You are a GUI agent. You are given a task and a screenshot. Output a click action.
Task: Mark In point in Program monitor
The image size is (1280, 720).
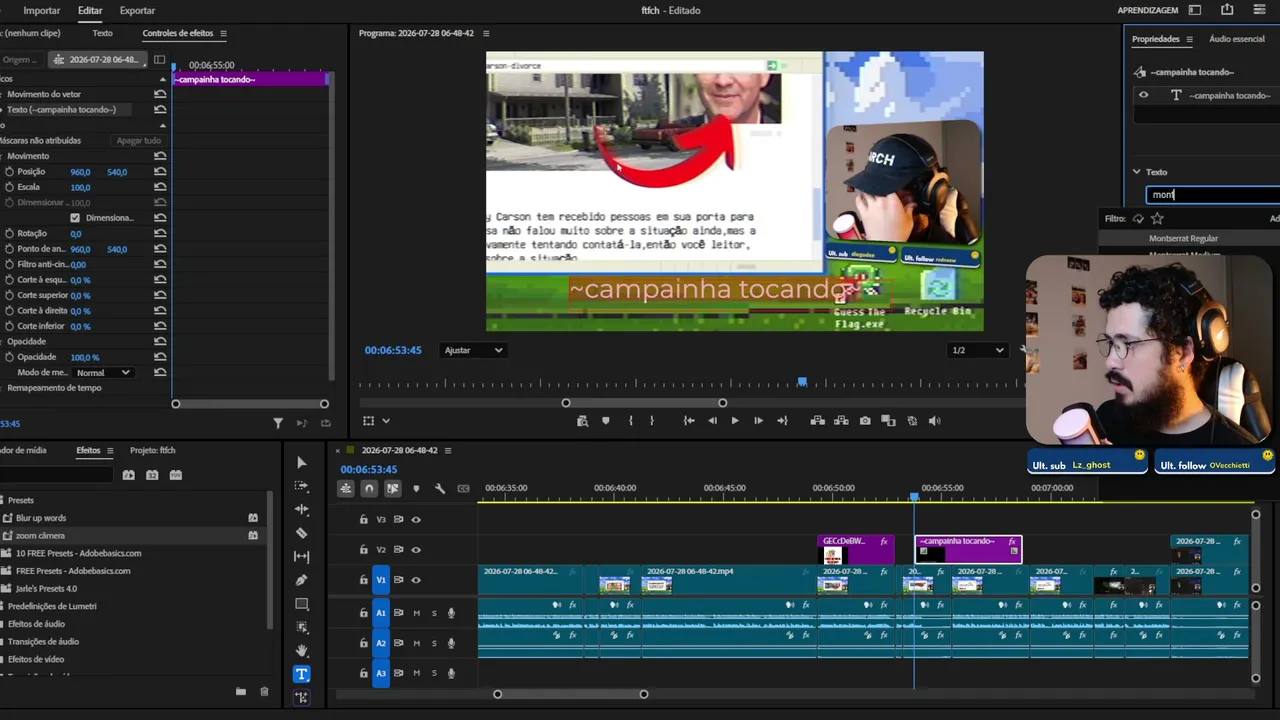[630, 421]
